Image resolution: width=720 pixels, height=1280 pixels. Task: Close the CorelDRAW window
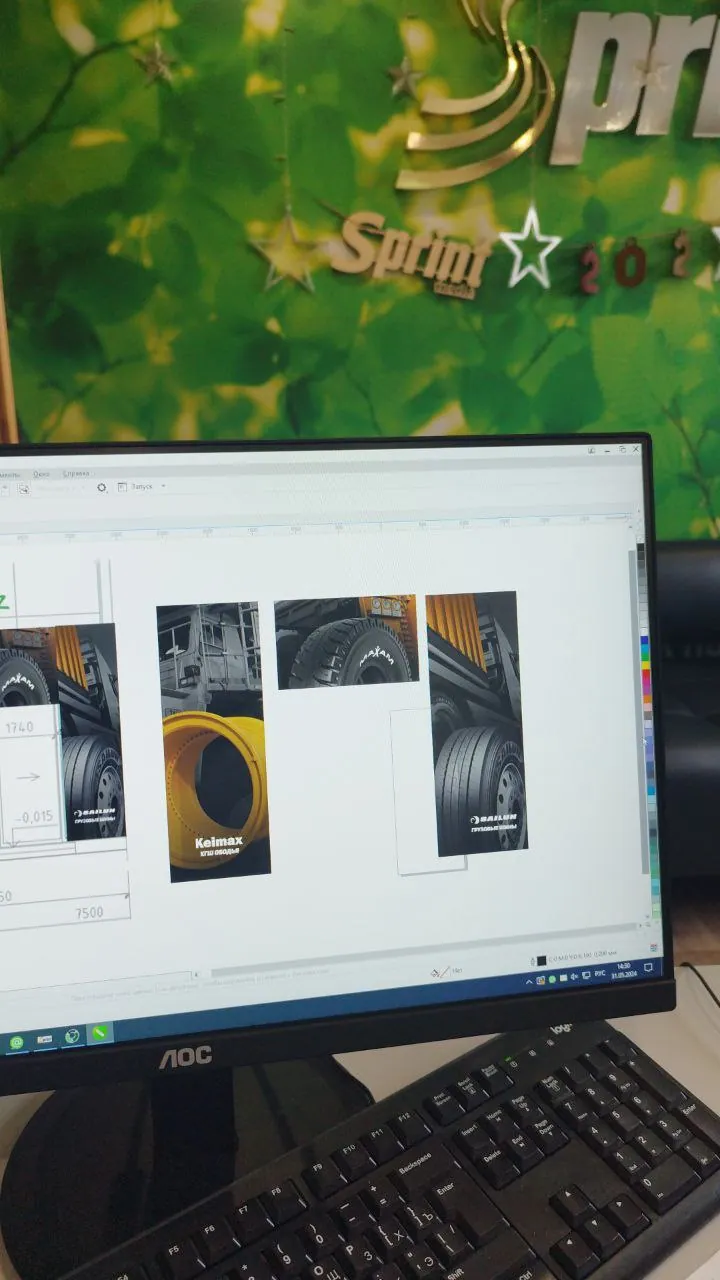(636, 451)
